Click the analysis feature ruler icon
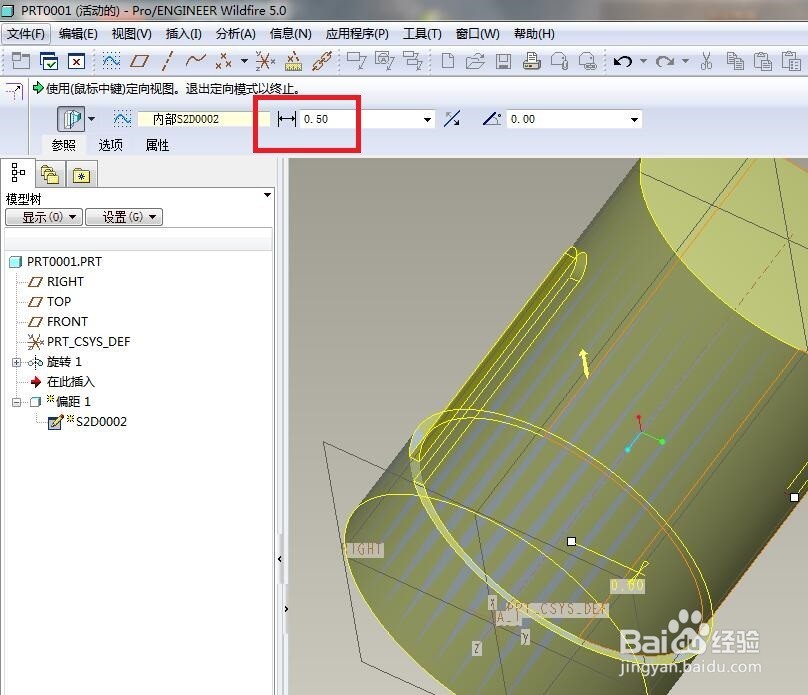The height and width of the screenshot is (695, 808). tap(293, 61)
